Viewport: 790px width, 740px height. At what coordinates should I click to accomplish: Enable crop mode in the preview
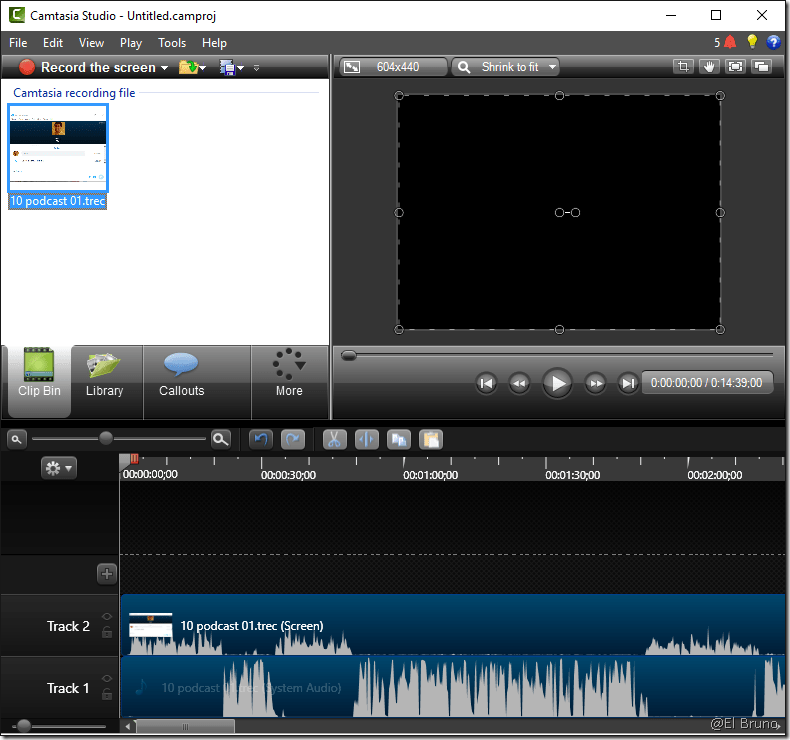pyautogui.click(x=683, y=67)
